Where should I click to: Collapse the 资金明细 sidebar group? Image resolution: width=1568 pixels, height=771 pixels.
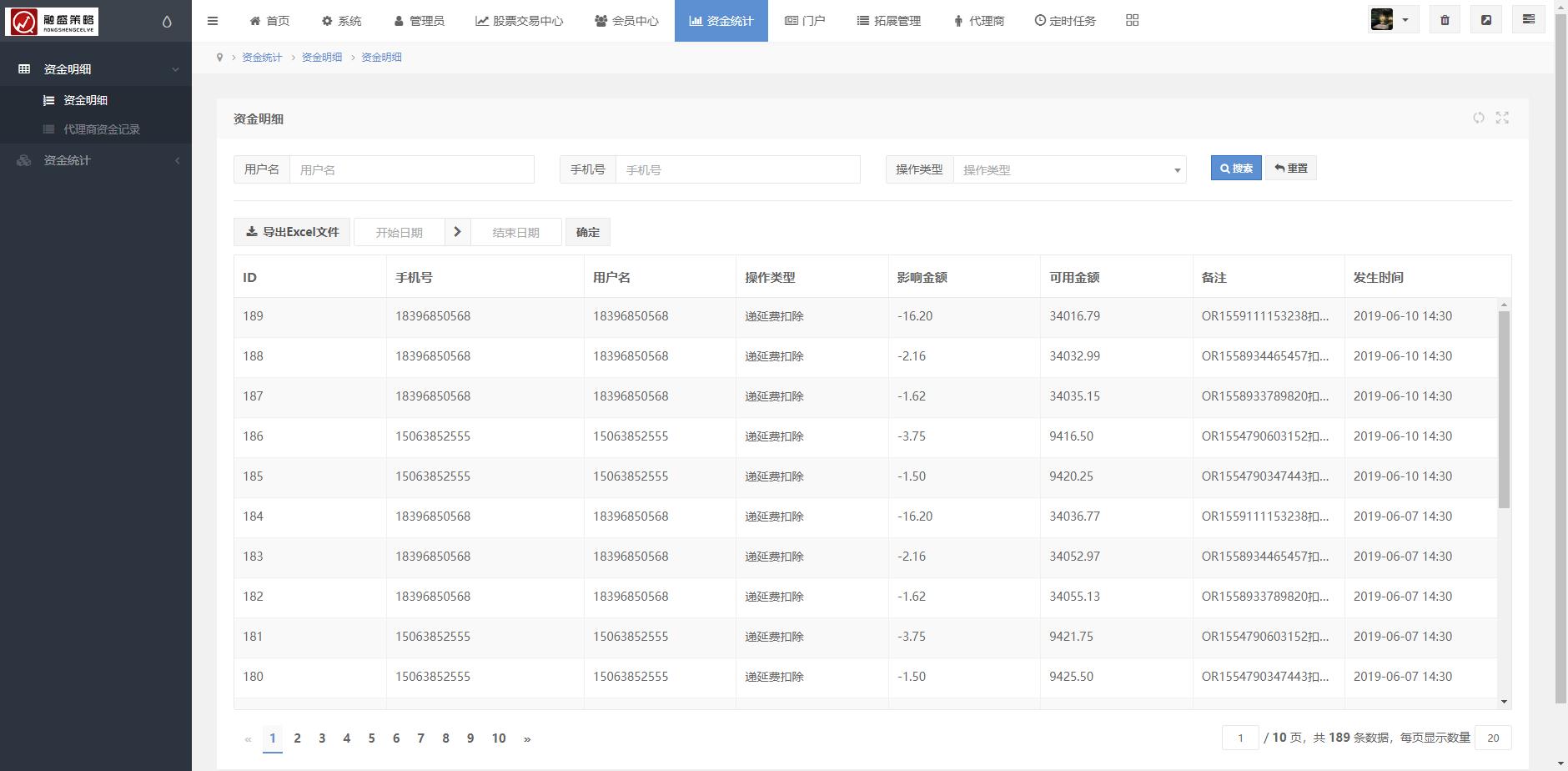tap(96, 69)
